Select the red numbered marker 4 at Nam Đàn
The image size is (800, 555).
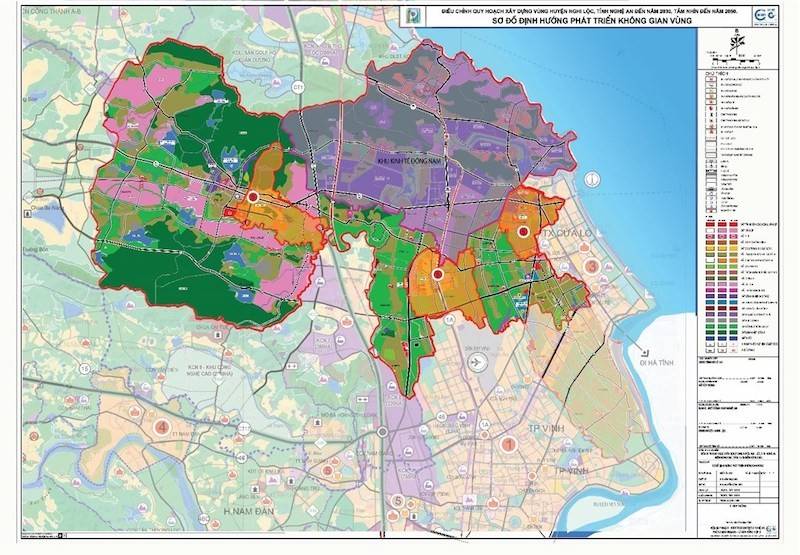point(161,427)
